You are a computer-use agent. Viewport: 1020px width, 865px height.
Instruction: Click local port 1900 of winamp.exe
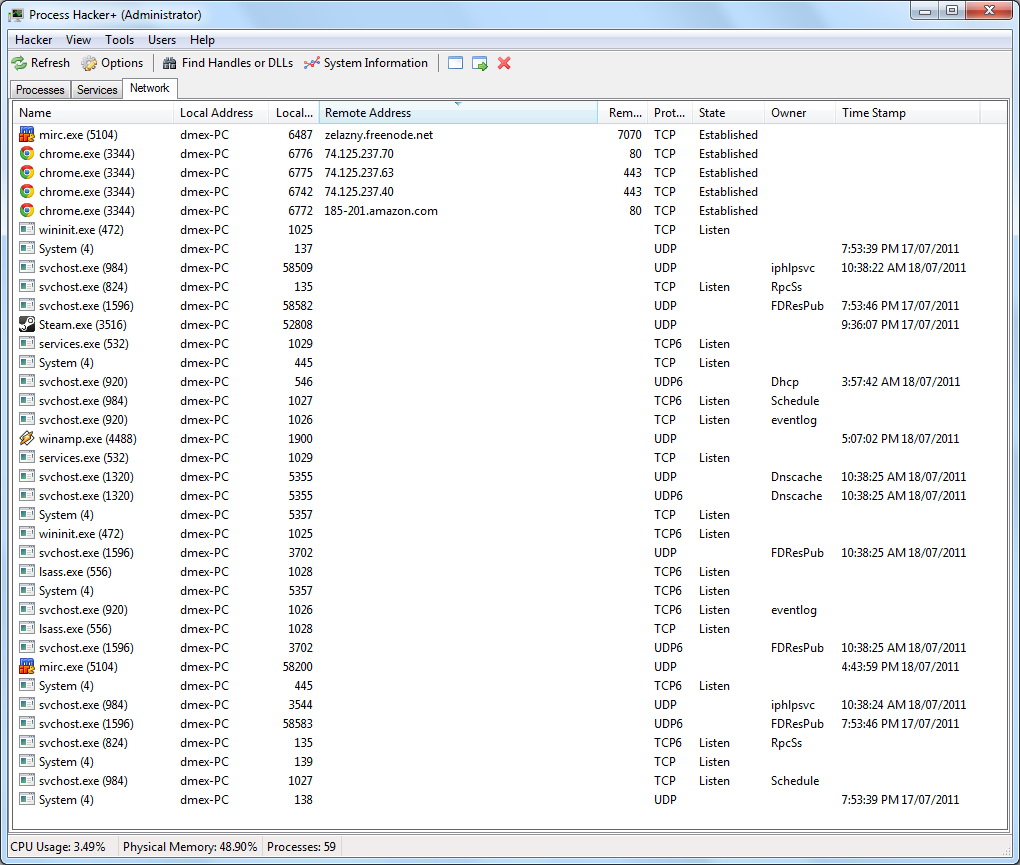coord(300,438)
